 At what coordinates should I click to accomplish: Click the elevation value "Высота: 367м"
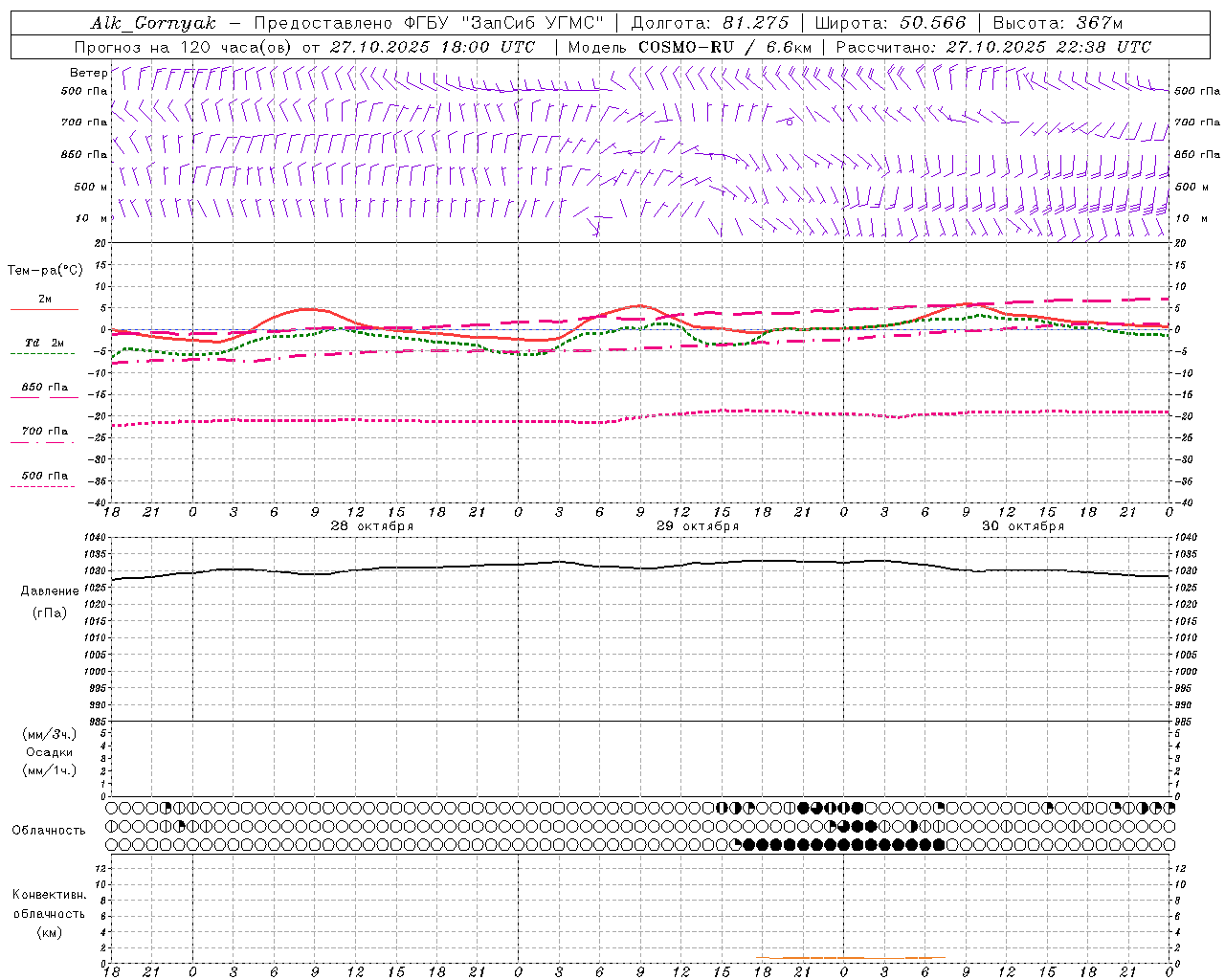tap(1058, 23)
